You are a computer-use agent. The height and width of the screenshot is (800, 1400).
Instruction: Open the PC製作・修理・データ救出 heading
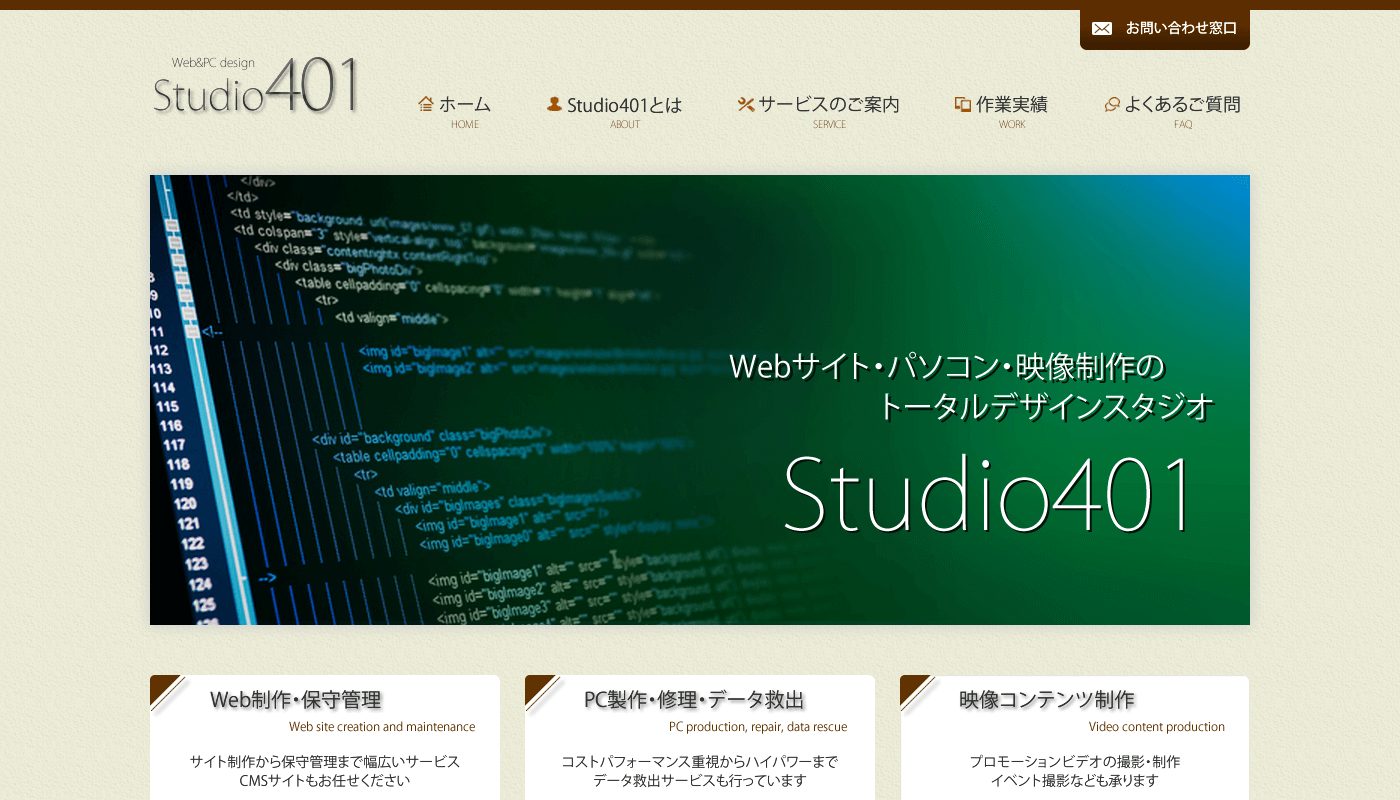click(695, 700)
